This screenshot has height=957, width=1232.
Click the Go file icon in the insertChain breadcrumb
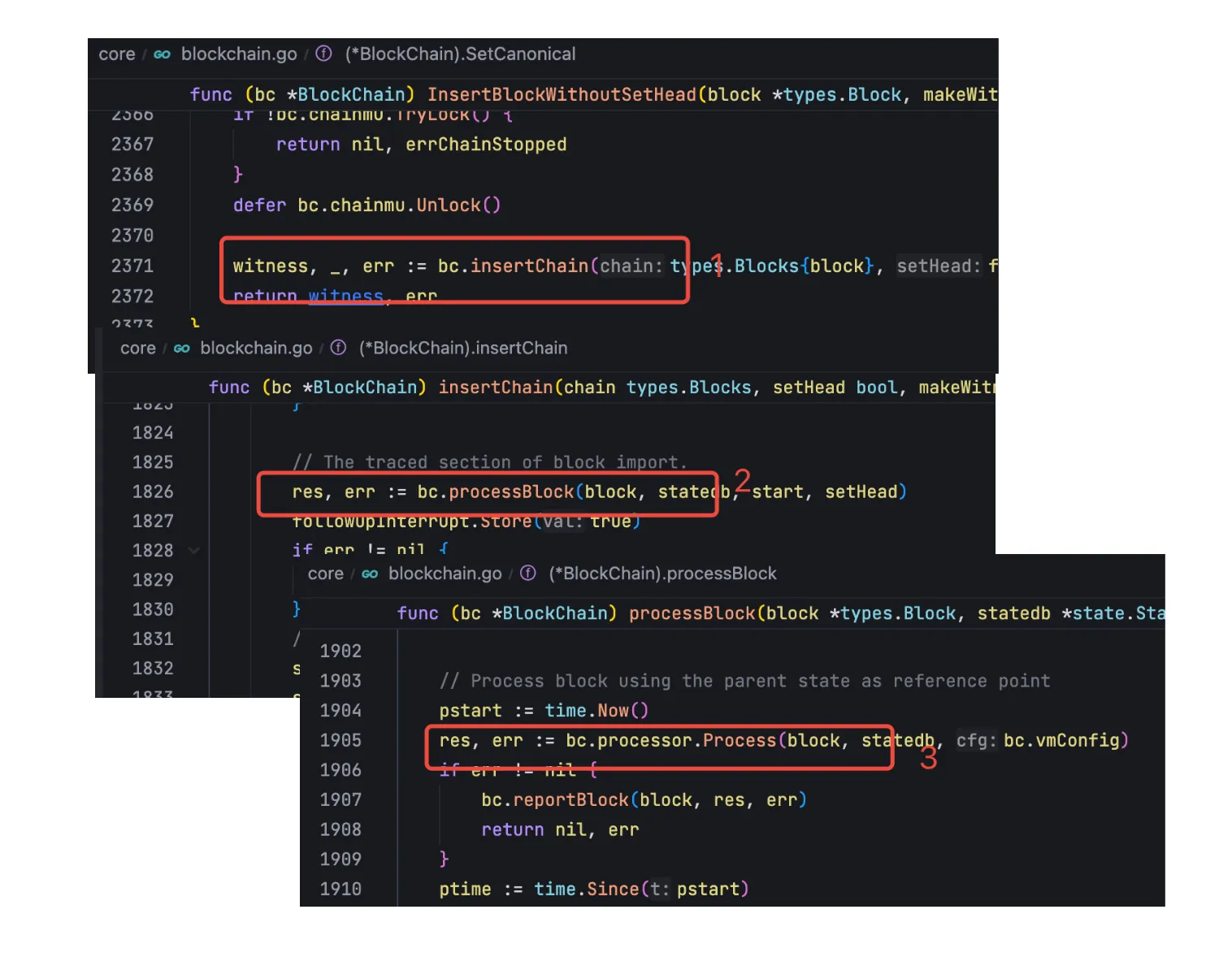point(181,349)
